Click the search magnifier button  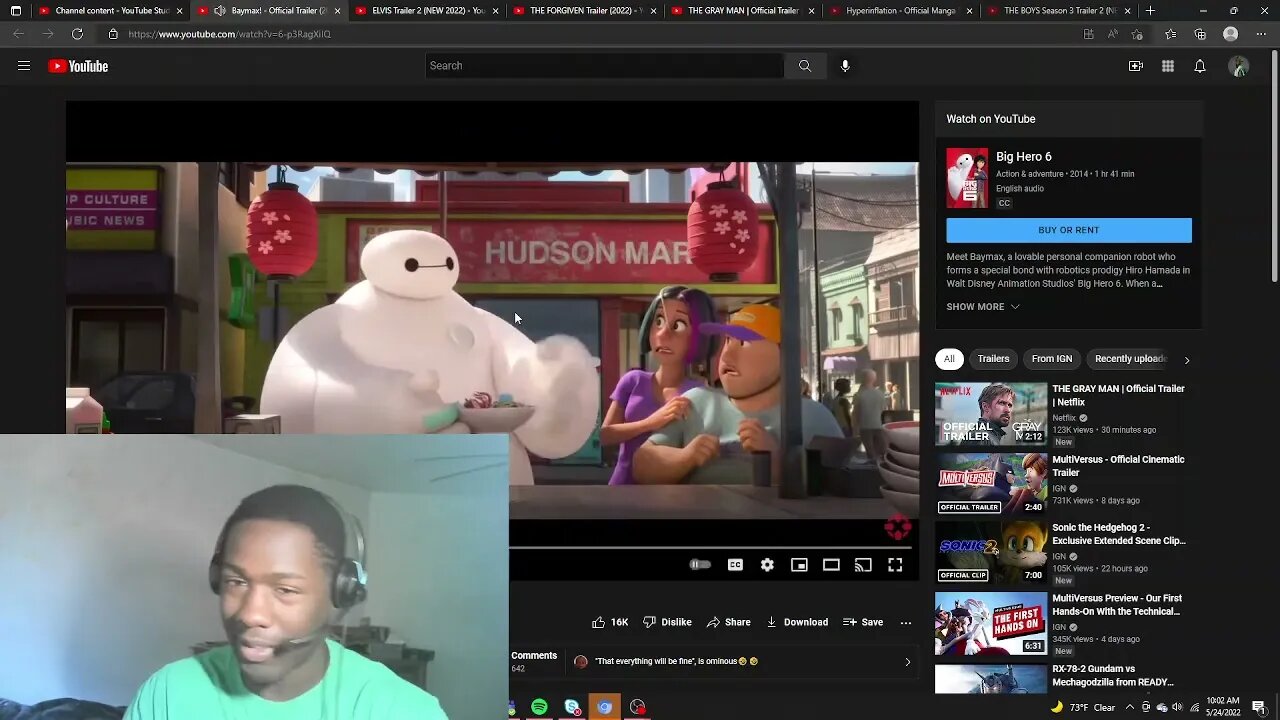(x=805, y=66)
